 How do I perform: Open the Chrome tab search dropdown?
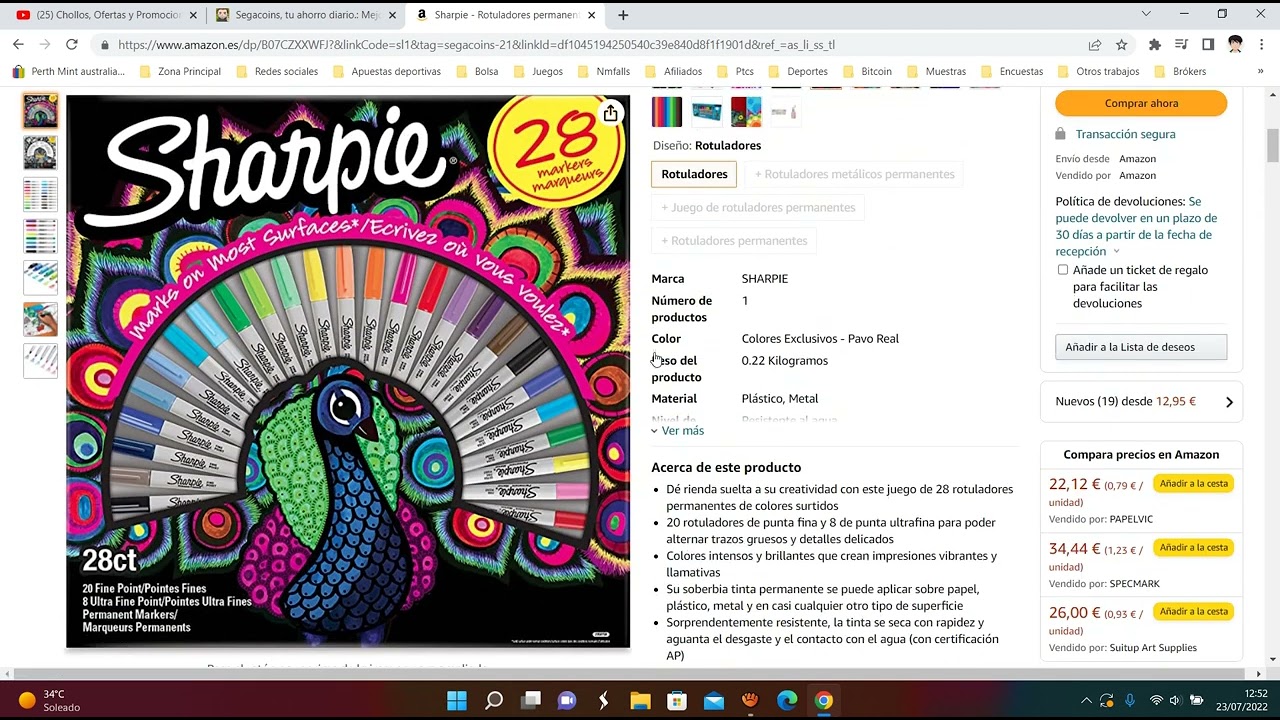[x=1146, y=14]
